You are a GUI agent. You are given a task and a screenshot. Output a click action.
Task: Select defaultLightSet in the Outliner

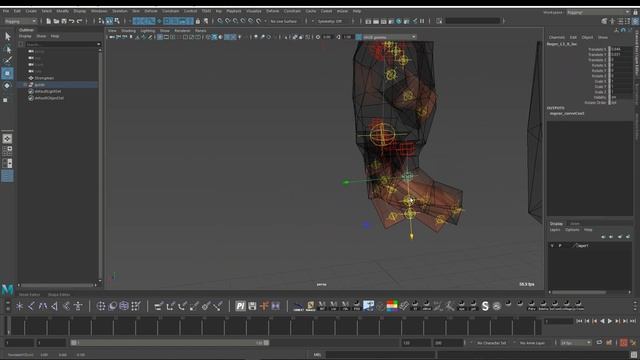pyautogui.click(x=48, y=91)
